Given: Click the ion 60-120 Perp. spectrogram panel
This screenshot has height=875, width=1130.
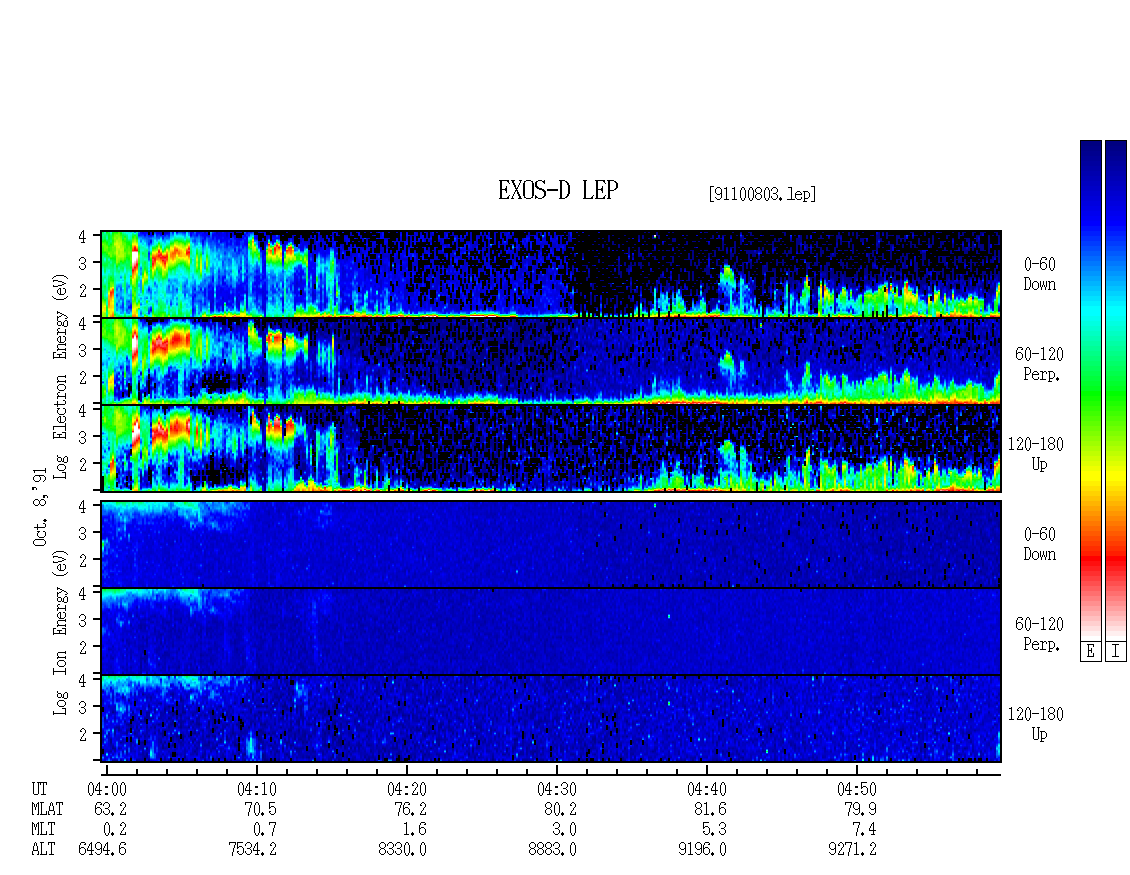Looking at the screenshot, I should point(551,631).
